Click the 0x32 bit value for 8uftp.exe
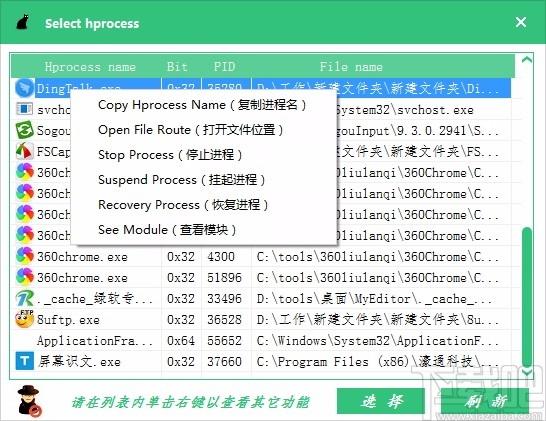Viewport: 546px width, 421px height. (181, 320)
